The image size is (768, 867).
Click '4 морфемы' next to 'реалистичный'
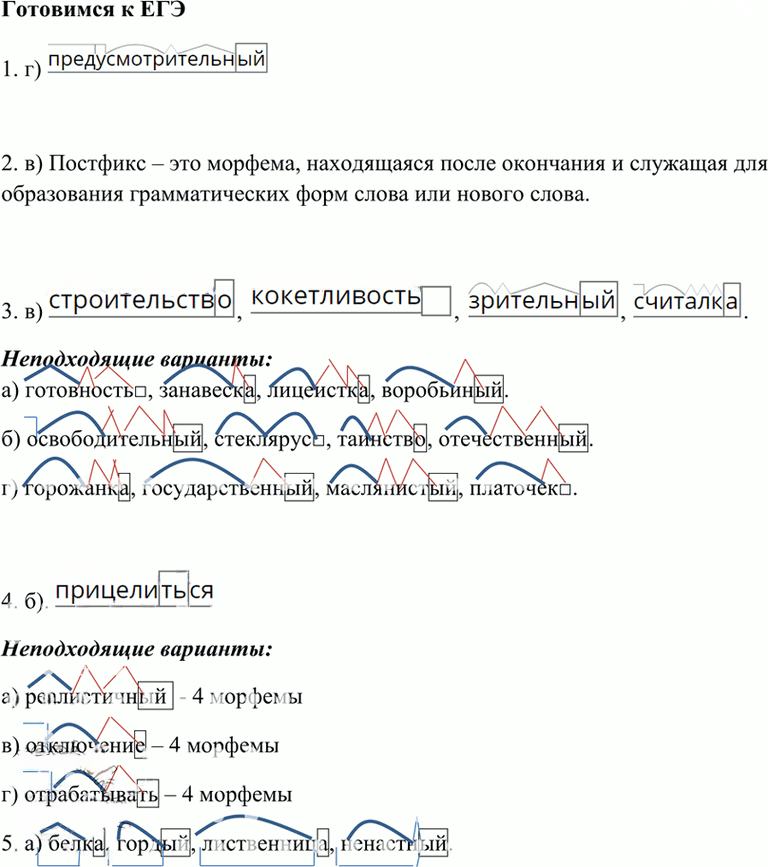pos(247,697)
